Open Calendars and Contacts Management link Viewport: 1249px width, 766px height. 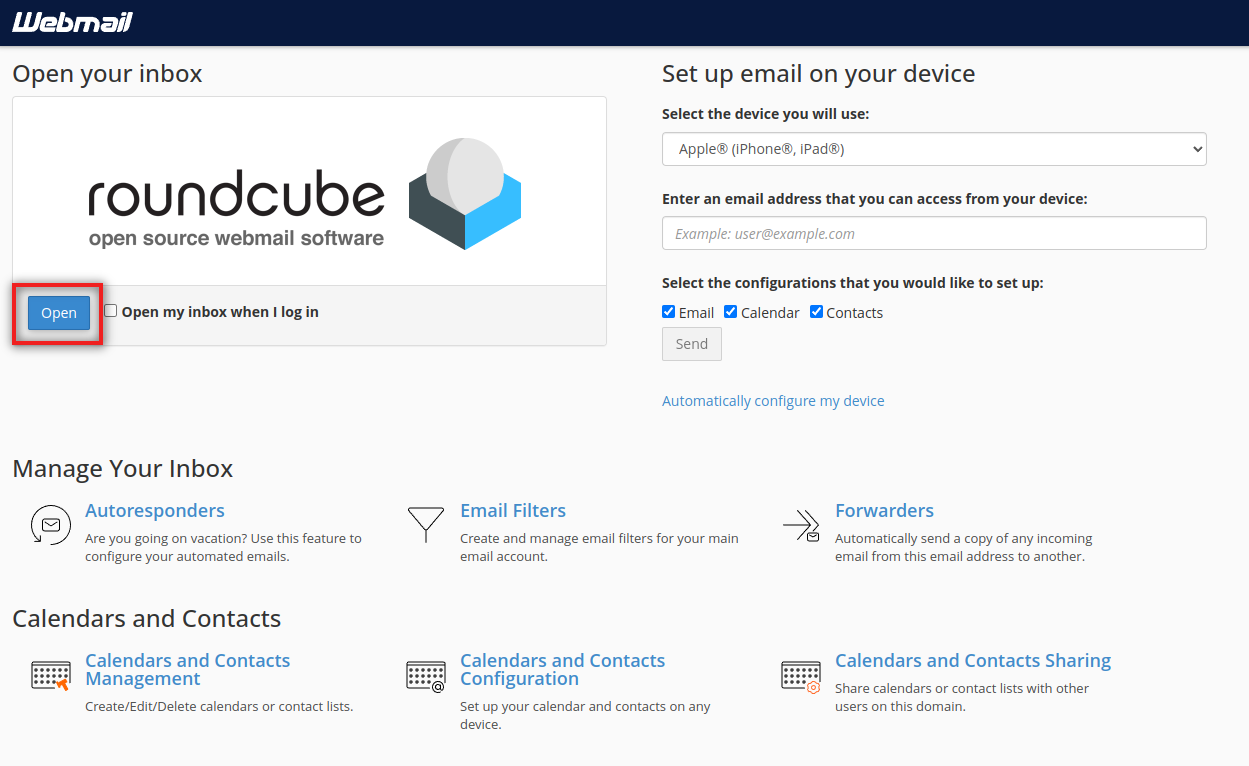(188, 670)
